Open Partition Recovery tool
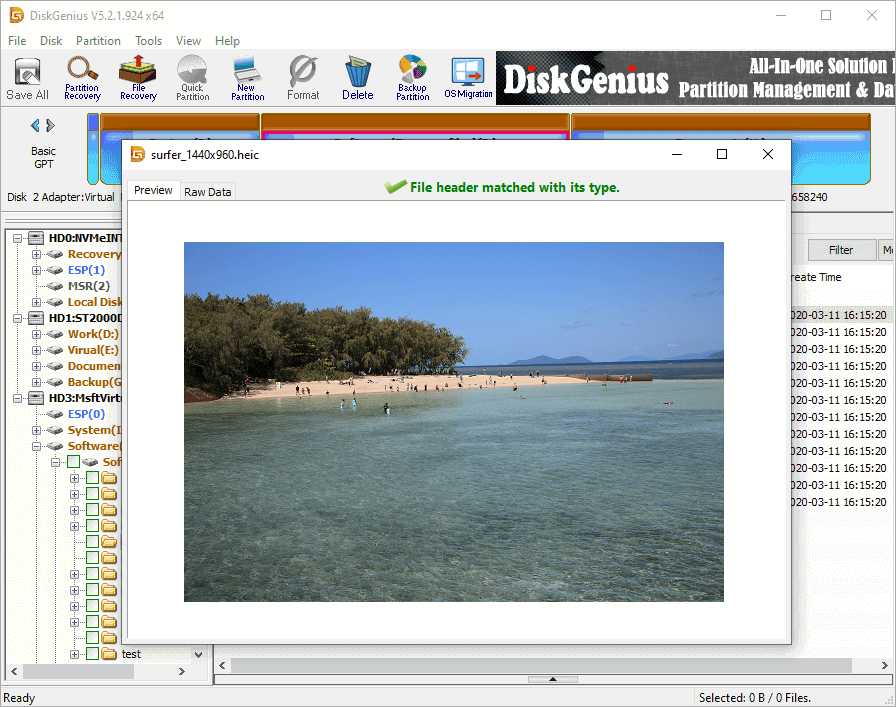Viewport: 896px width, 707px height. (82, 78)
